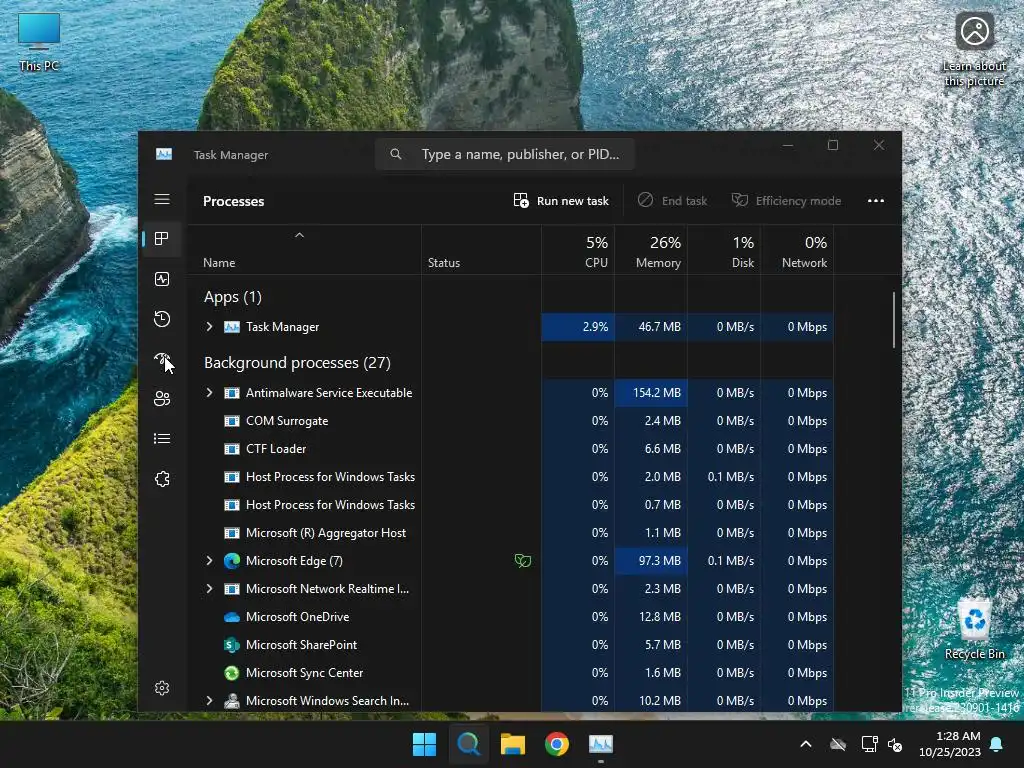Viewport: 1024px width, 768px height.
Task: Click the Microsoft Edge process icon
Action: click(x=231, y=560)
